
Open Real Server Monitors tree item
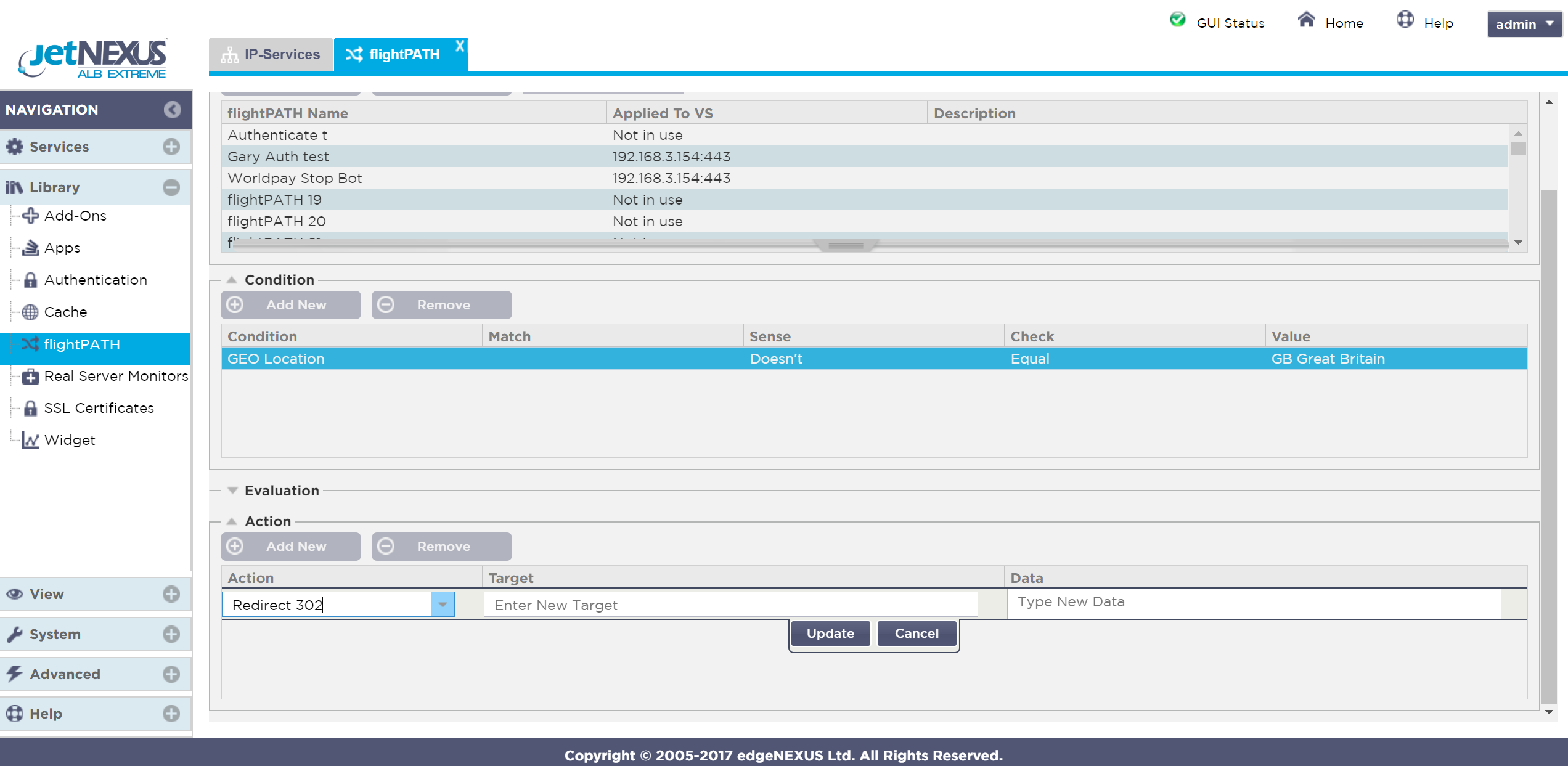tap(116, 376)
